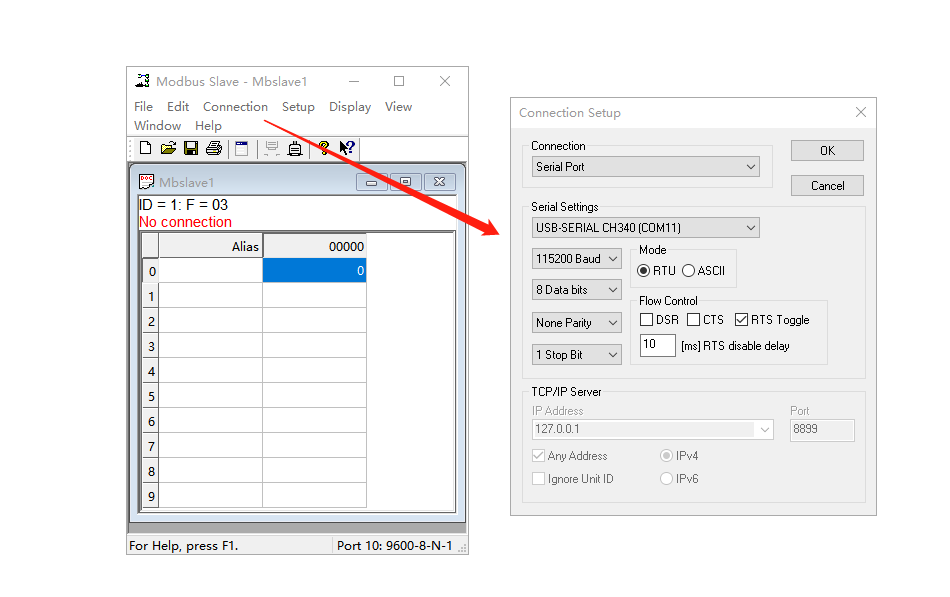Click the New document toolbar icon
The image size is (950, 597).
145,149
